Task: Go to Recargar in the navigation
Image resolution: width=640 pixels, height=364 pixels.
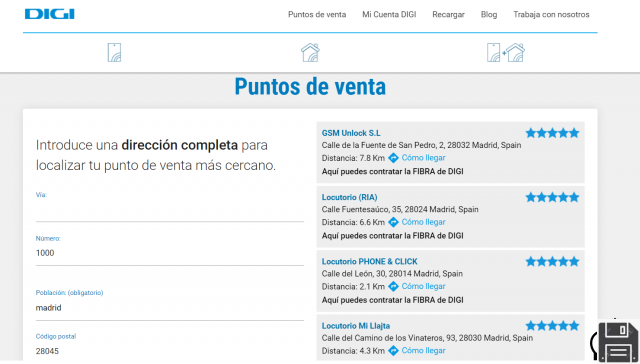Action: pyautogui.click(x=449, y=15)
